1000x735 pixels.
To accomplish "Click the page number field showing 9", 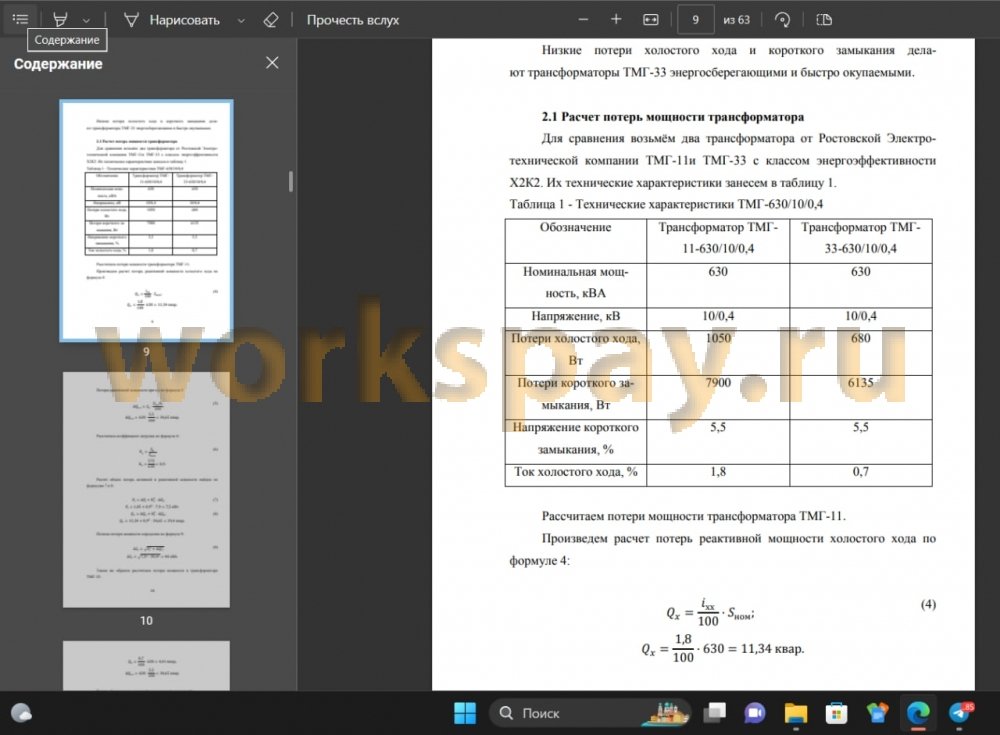I will pyautogui.click(x=695, y=20).
